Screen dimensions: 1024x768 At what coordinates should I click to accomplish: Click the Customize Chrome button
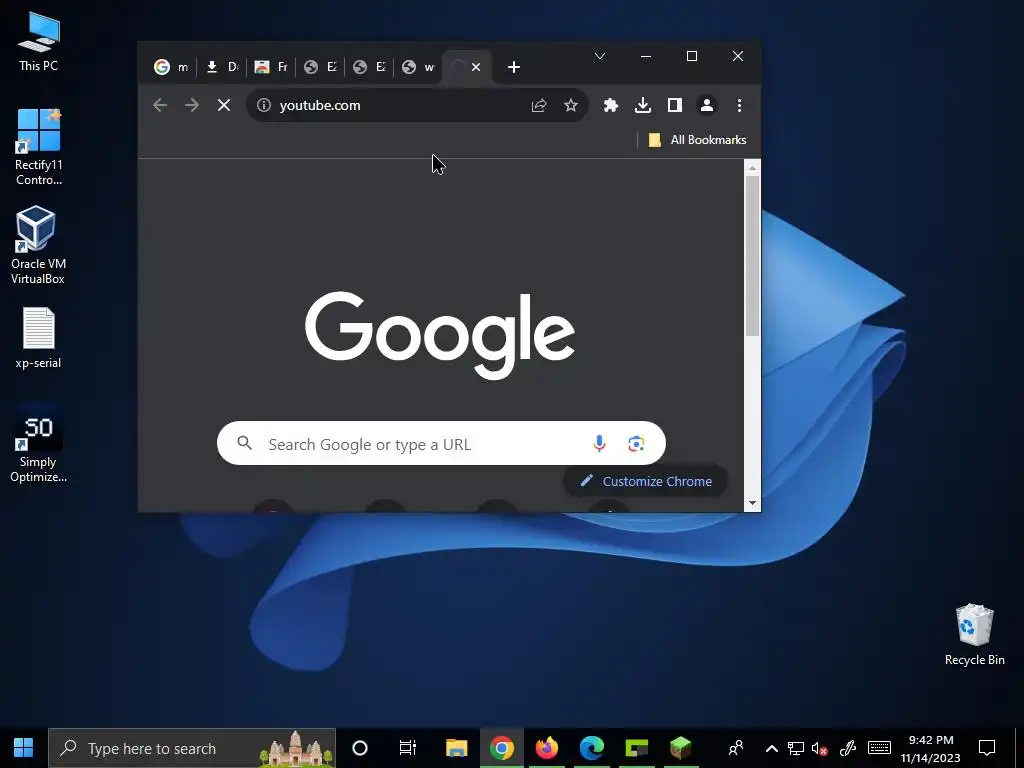pos(645,481)
